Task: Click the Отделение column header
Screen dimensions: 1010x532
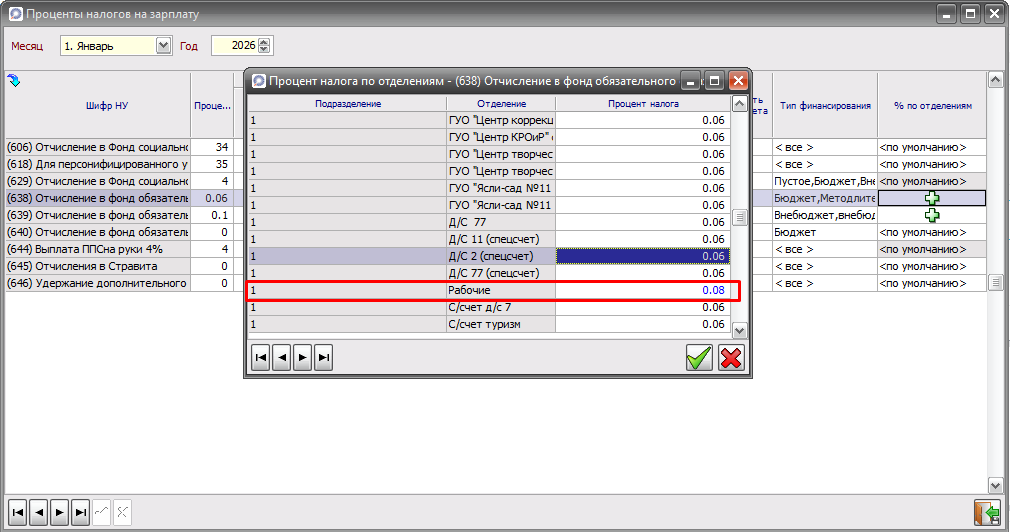Action: (501, 104)
